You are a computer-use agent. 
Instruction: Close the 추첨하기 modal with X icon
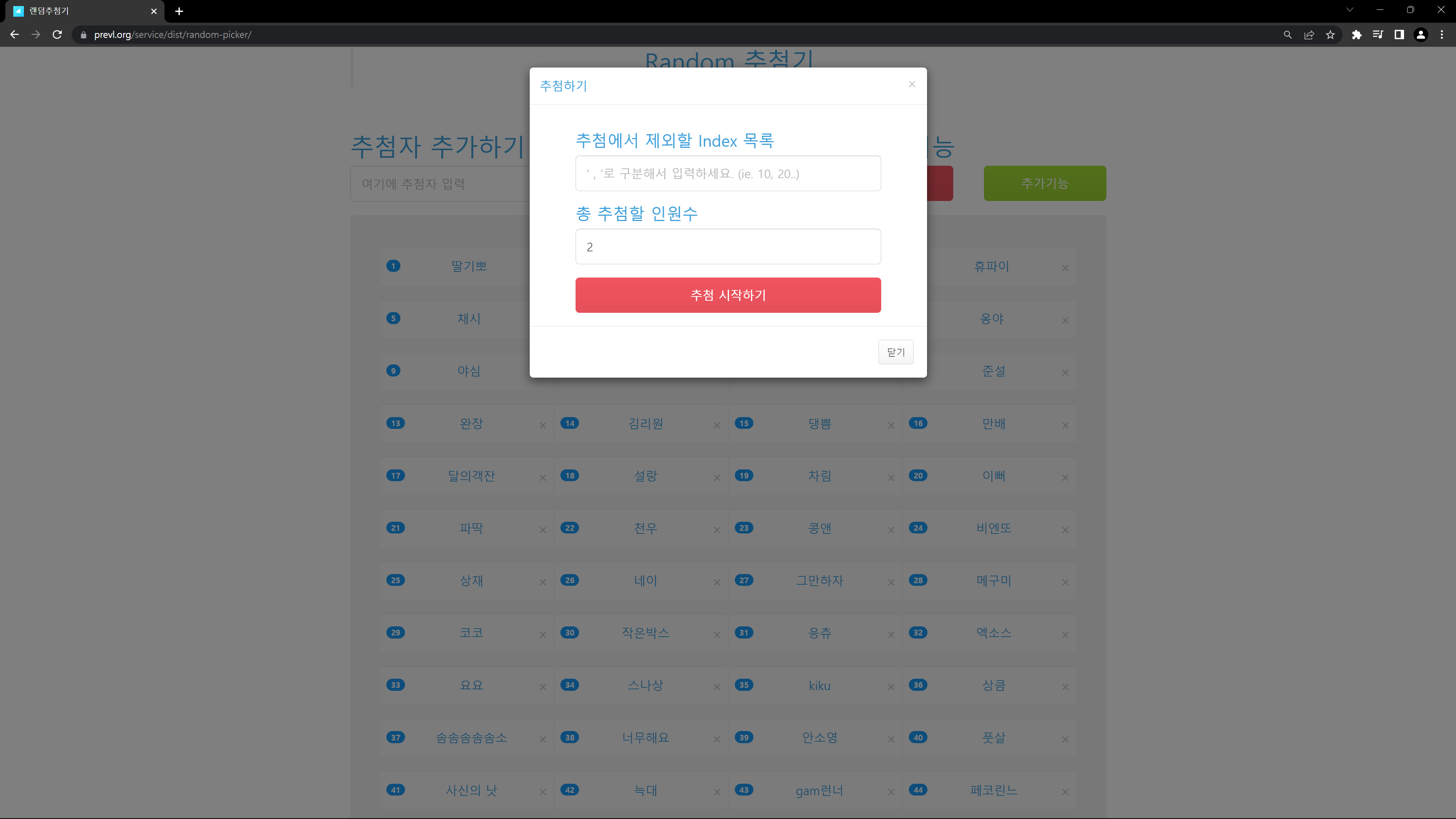[912, 84]
